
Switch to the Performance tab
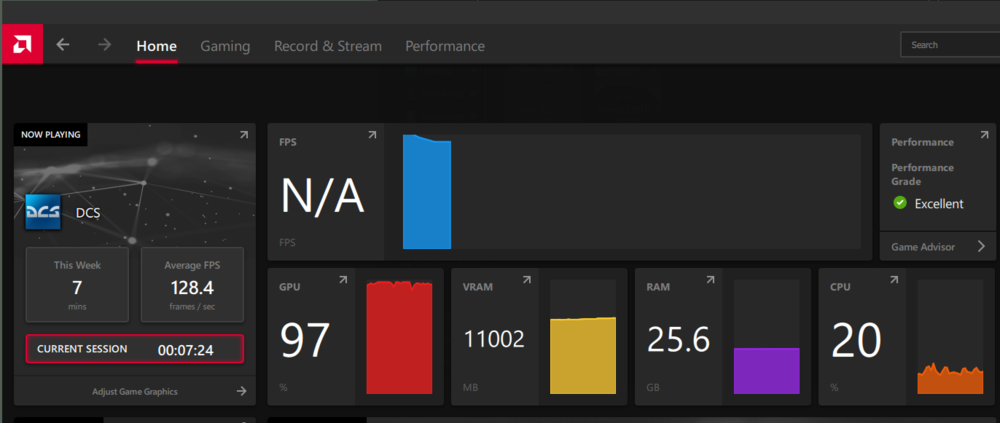click(445, 46)
